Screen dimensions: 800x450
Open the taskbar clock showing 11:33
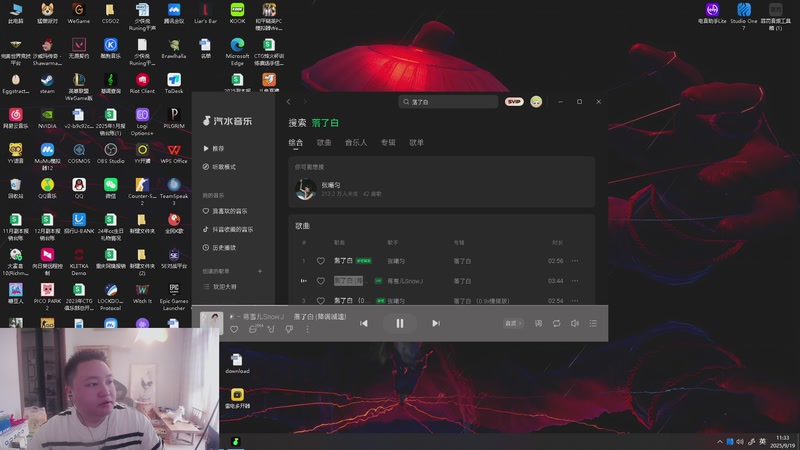(783, 442)
